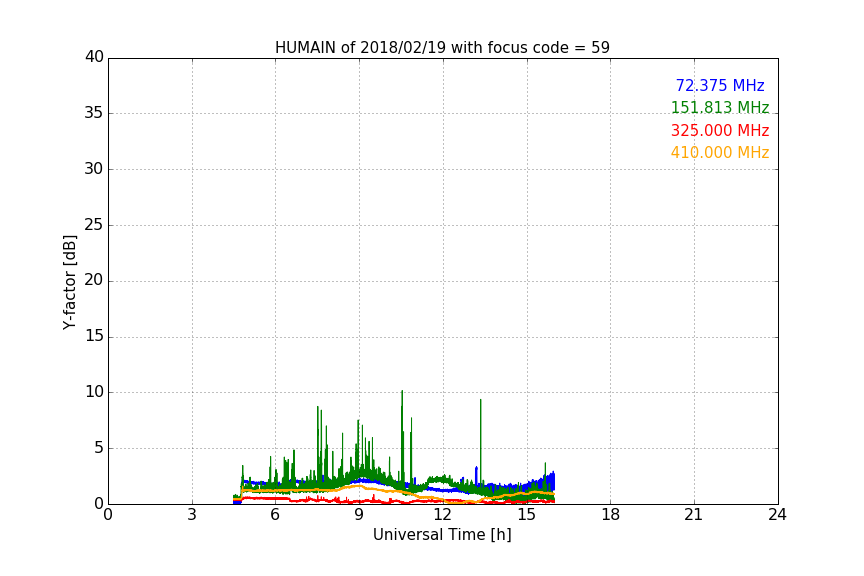Click the x-axis tick value 6
Viewport: 864px width, 576px height.
click(x=275, y=515)
